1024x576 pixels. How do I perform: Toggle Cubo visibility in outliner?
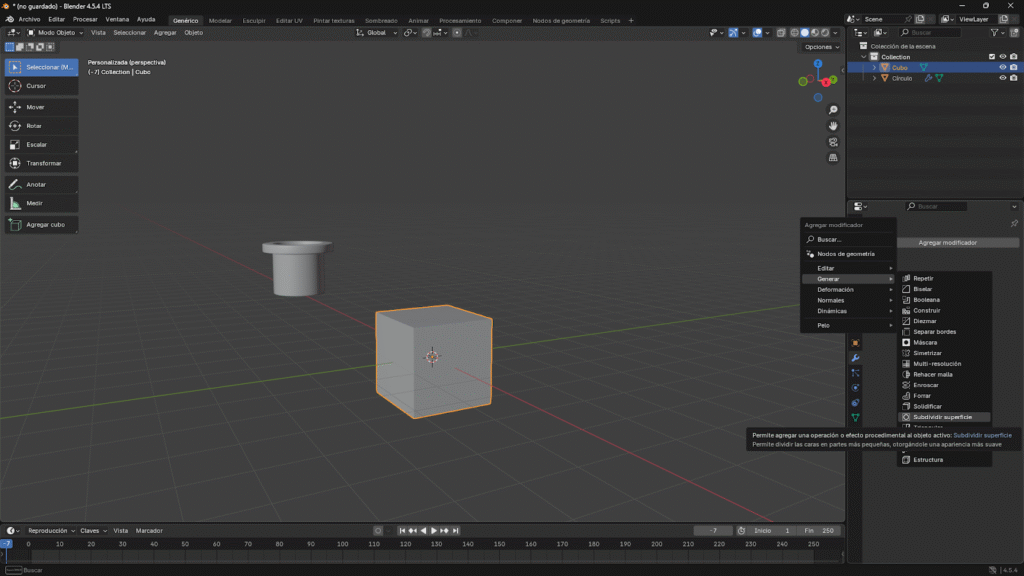1003,68
